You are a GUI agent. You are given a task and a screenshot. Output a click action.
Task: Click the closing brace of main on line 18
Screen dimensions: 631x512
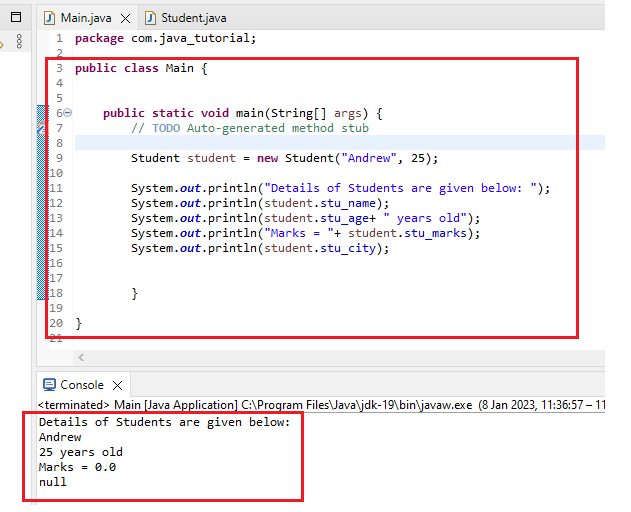(134, 293)
